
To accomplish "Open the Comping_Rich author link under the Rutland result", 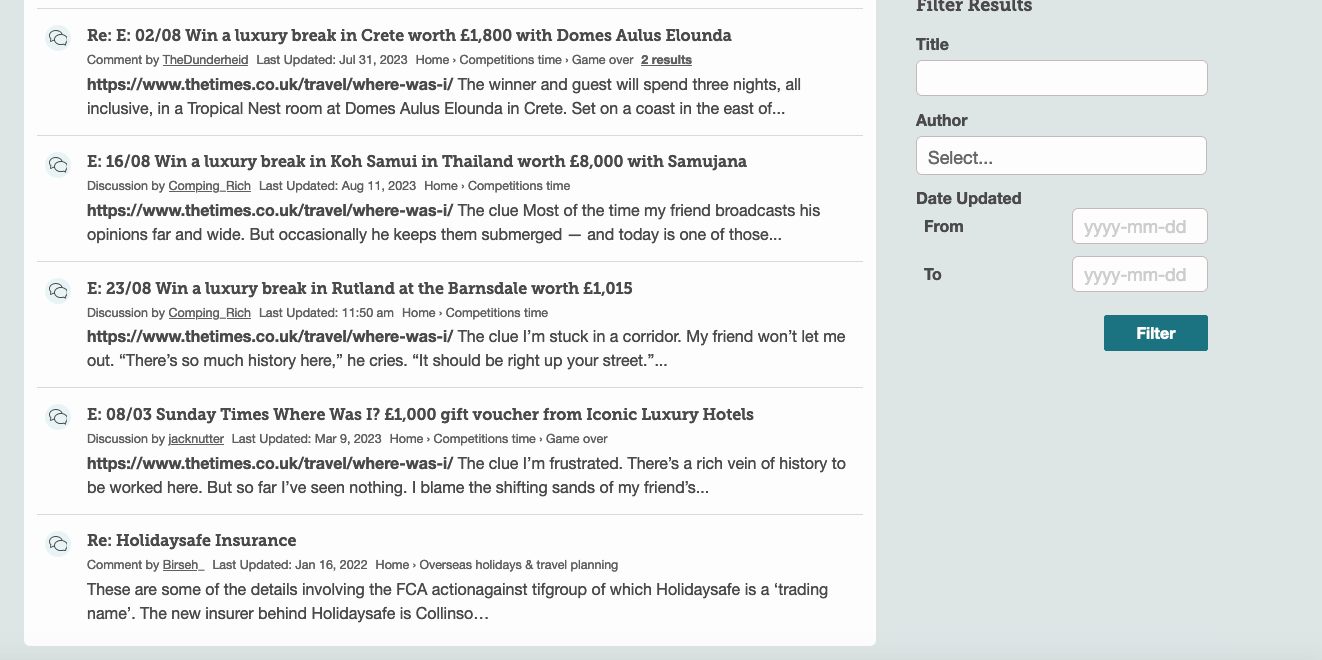I will click(210, 313).
